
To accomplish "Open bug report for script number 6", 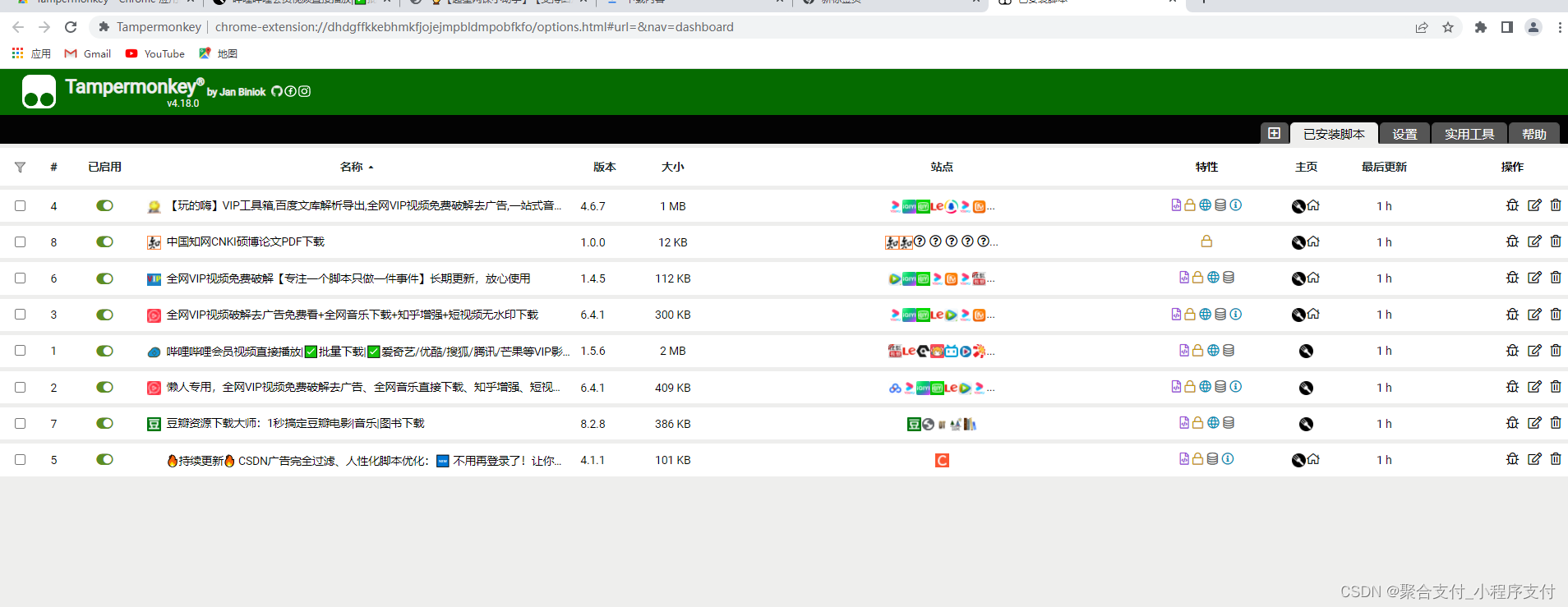I will (1512, 278).
